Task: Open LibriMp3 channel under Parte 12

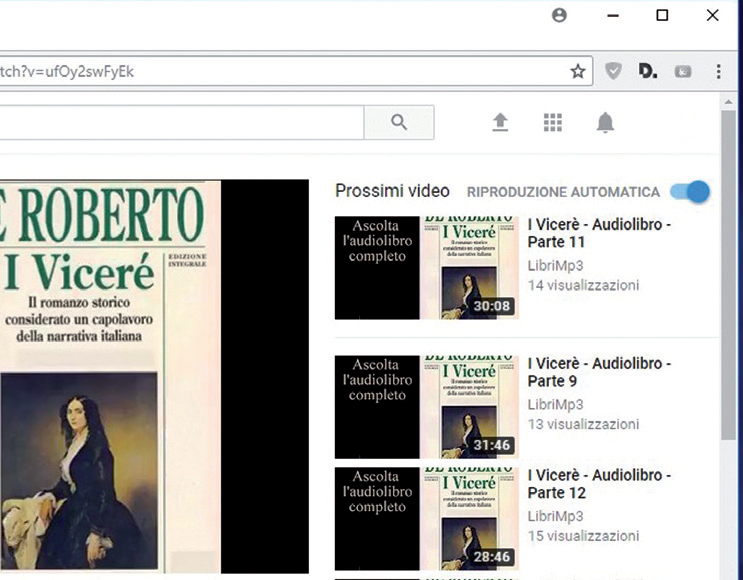Action: tap(555, 517)
